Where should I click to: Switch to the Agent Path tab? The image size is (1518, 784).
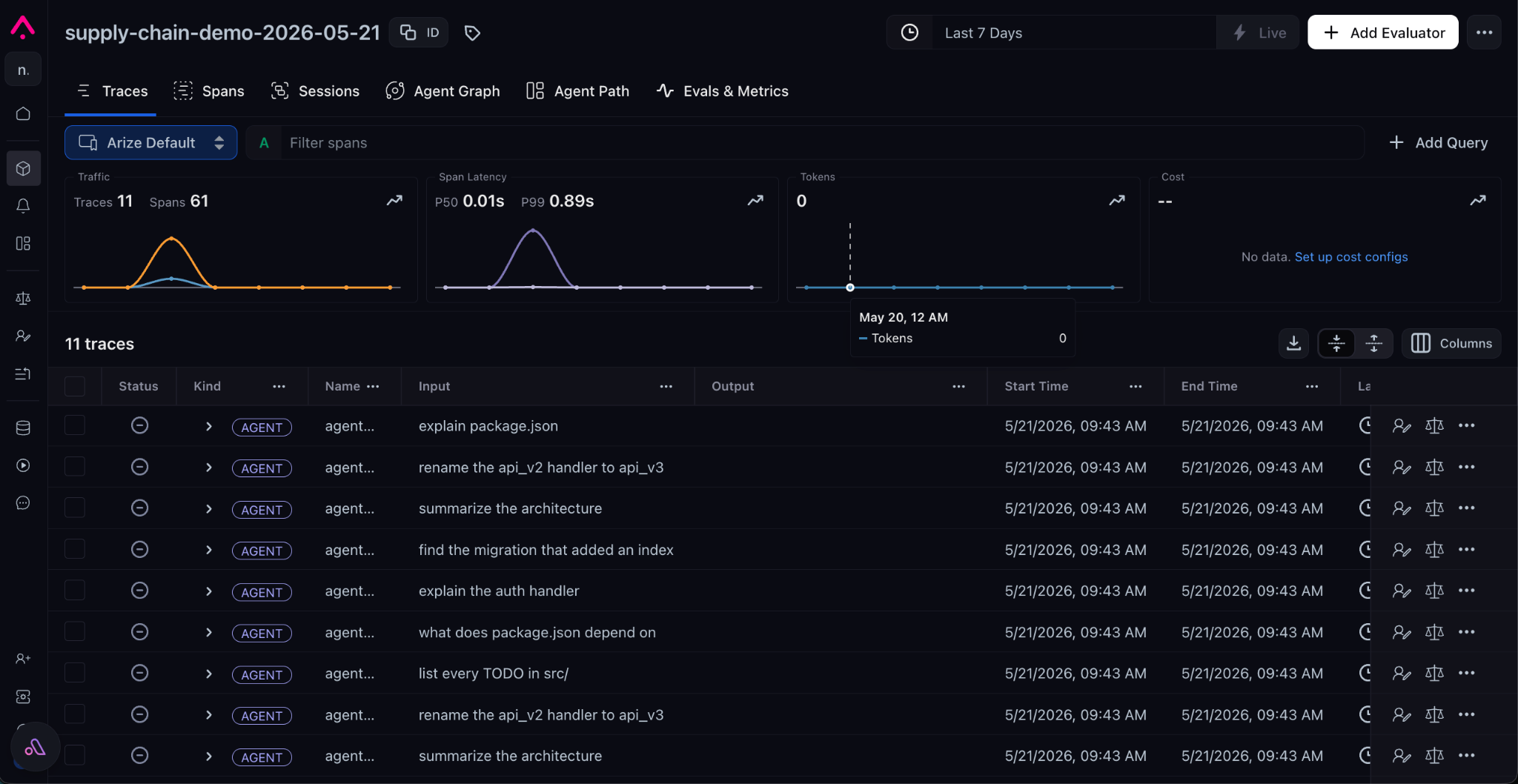[x=577, y=91]
